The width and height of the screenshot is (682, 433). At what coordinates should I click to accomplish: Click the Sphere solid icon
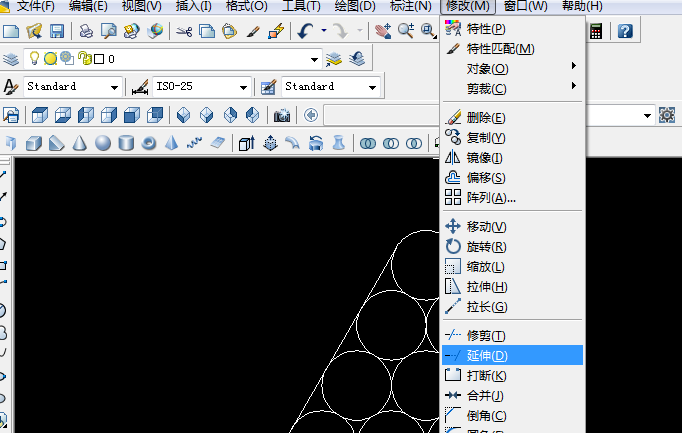click(x=103, y=143)
